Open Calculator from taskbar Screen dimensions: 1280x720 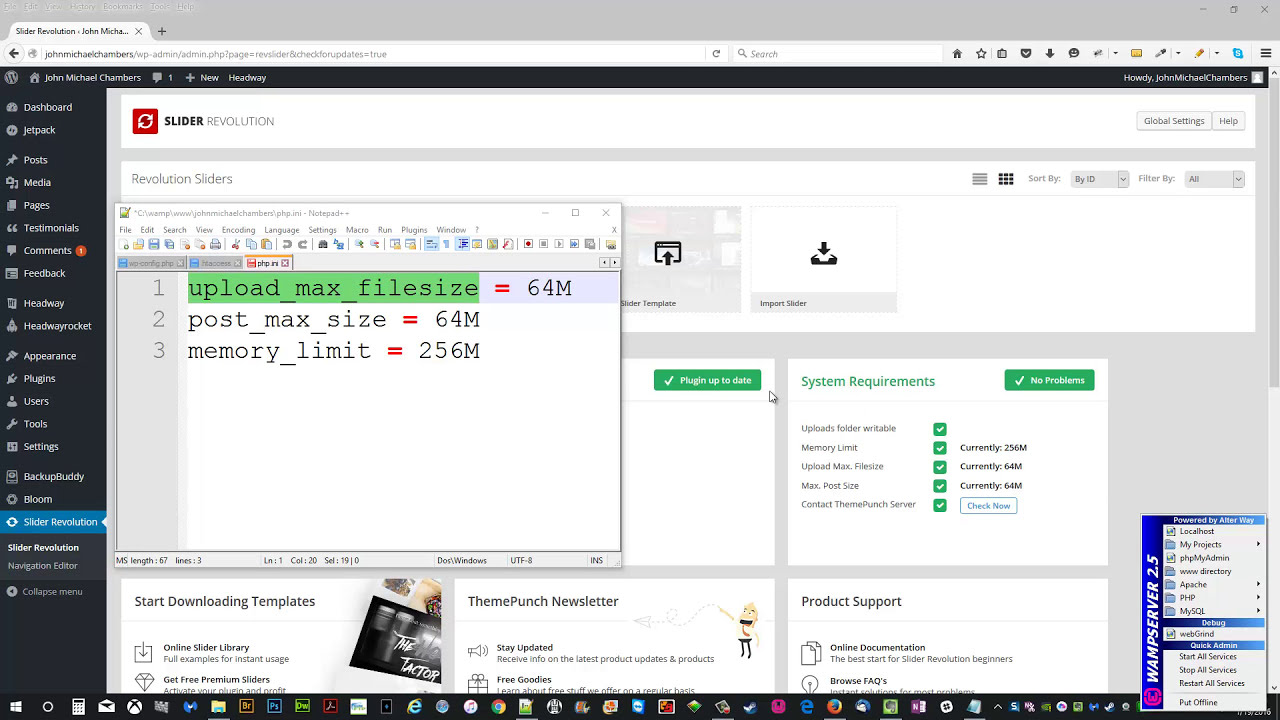[x=78, y=707]
